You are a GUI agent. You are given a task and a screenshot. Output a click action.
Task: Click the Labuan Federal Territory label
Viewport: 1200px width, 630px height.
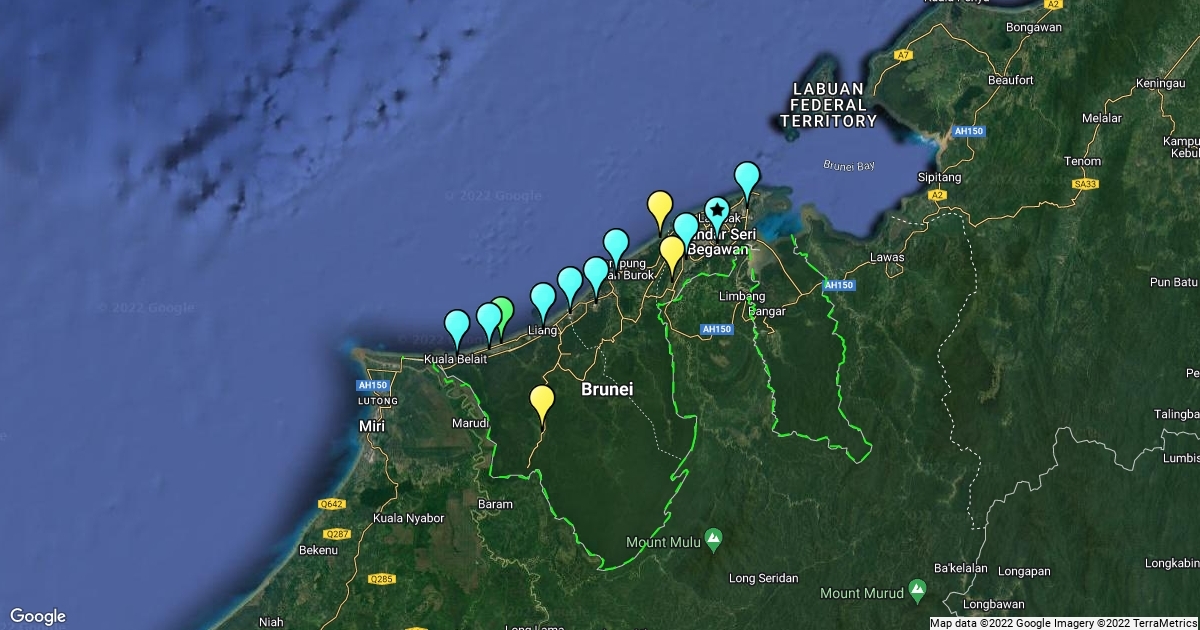pos(828,105)
